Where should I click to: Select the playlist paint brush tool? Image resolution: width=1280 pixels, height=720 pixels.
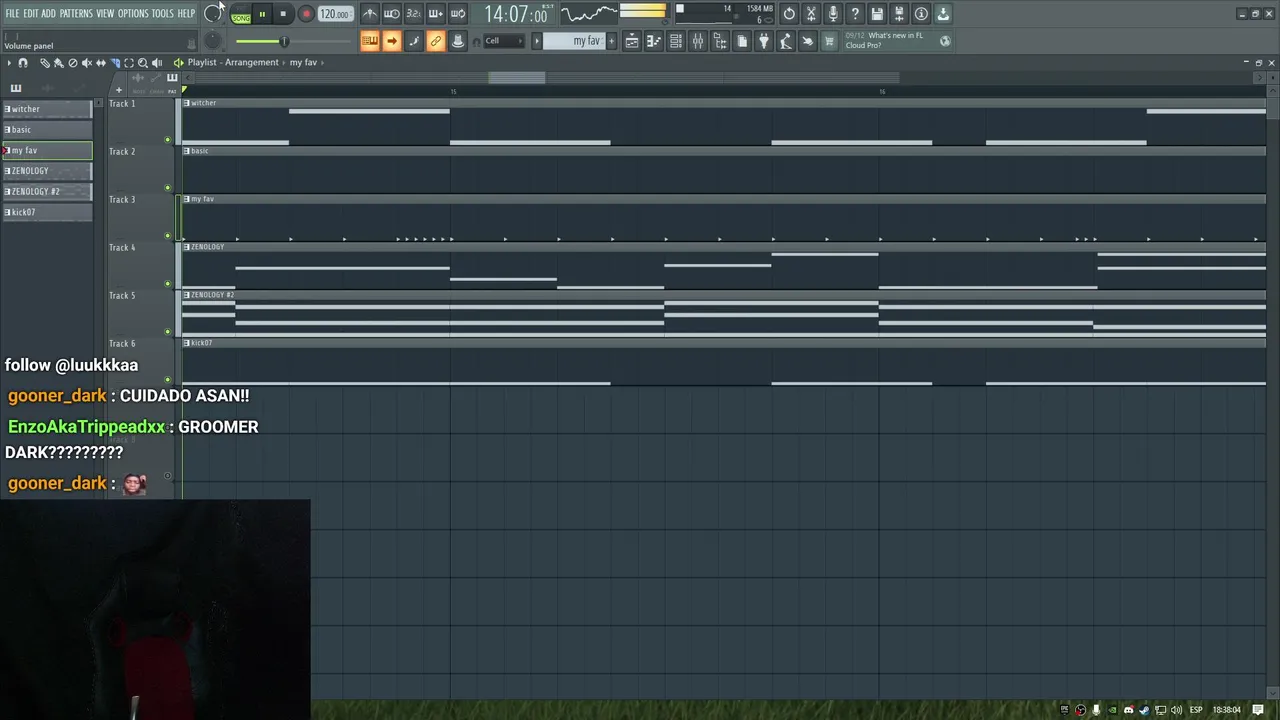coord(58,62)
